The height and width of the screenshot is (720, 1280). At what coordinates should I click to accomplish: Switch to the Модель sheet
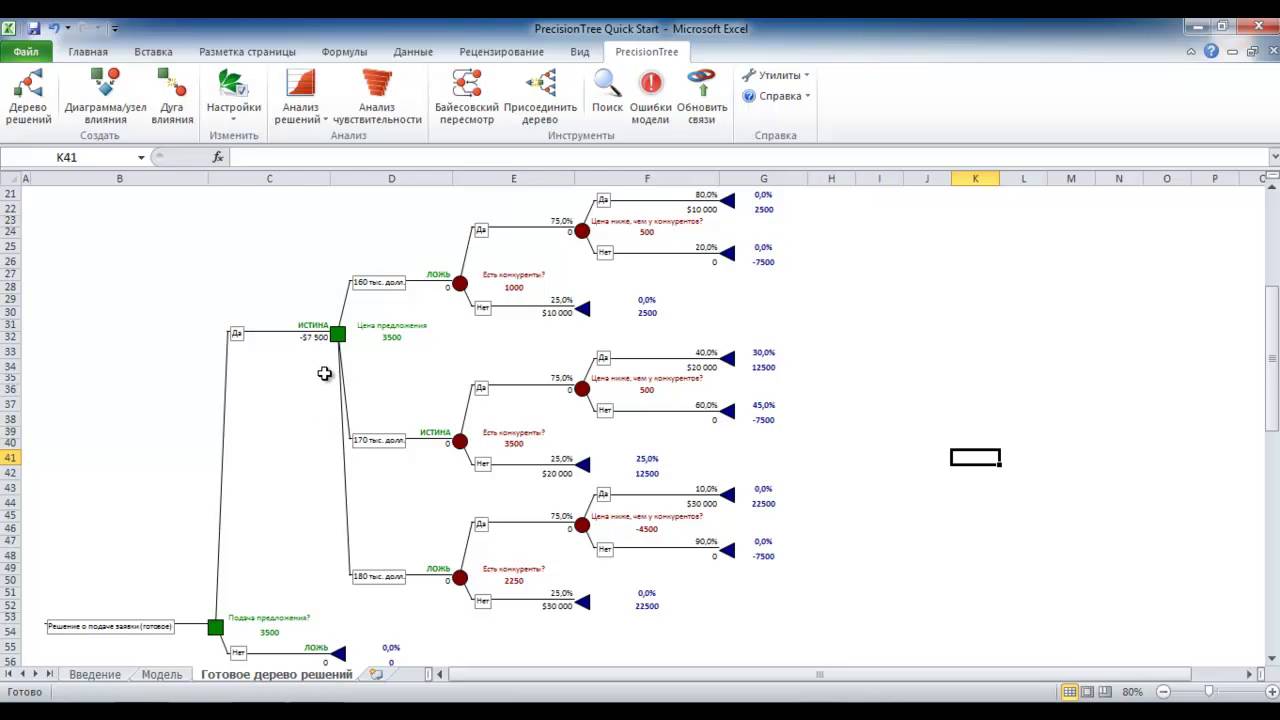pos(161,675)
